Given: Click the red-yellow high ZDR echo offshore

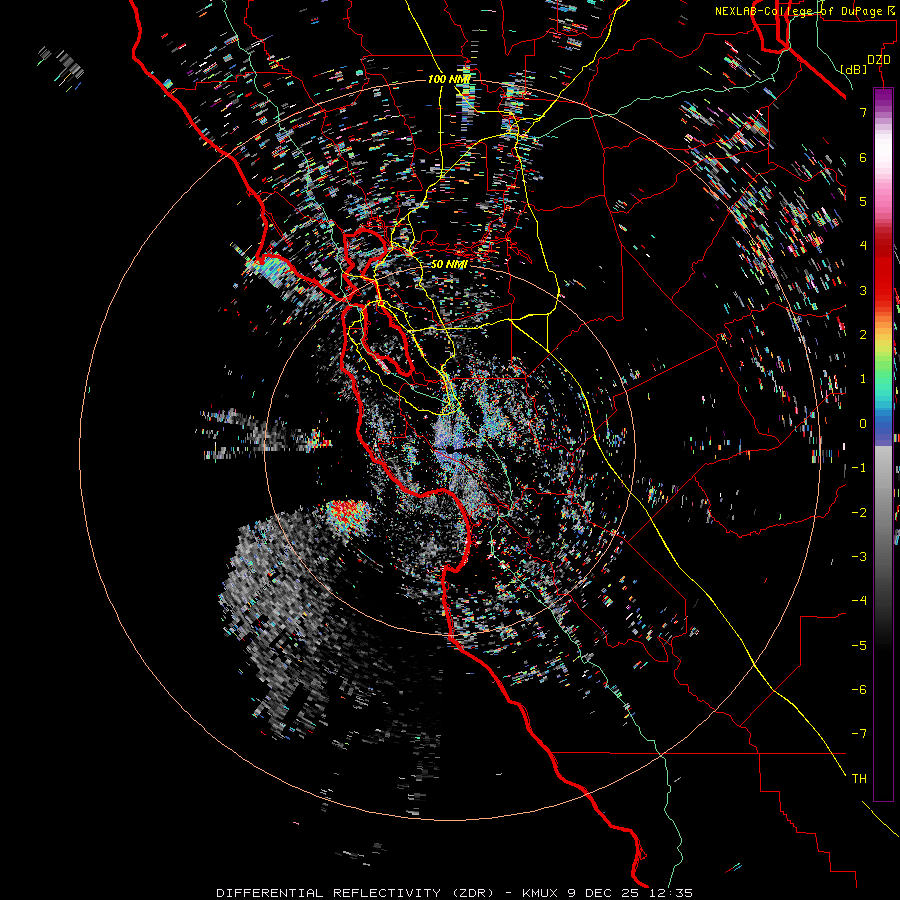Looking at the screenshot, I should [347, 514].
